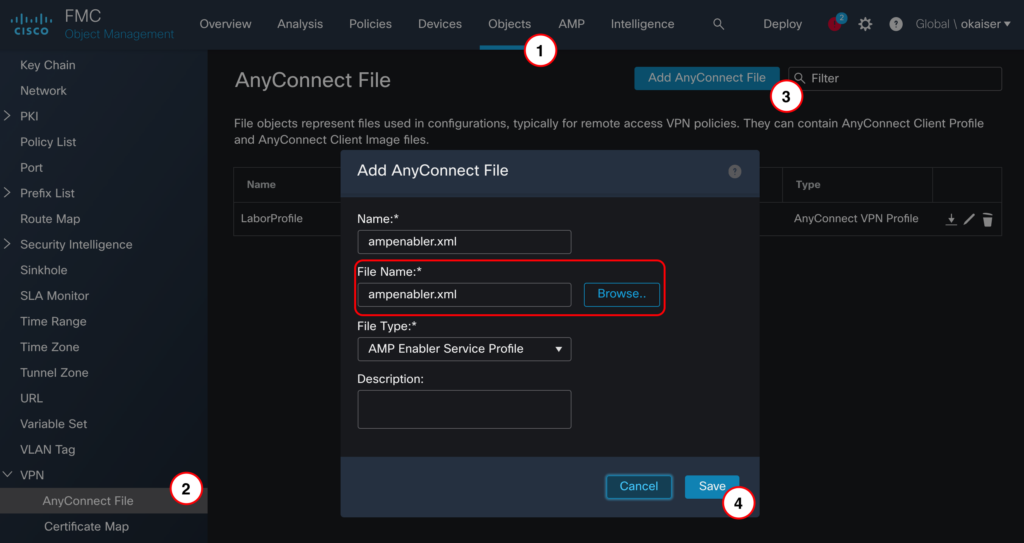1024x543 pixels.
Task: Cancel the Add AnyConnect File dialog
Action: click(x=639, y=486)
